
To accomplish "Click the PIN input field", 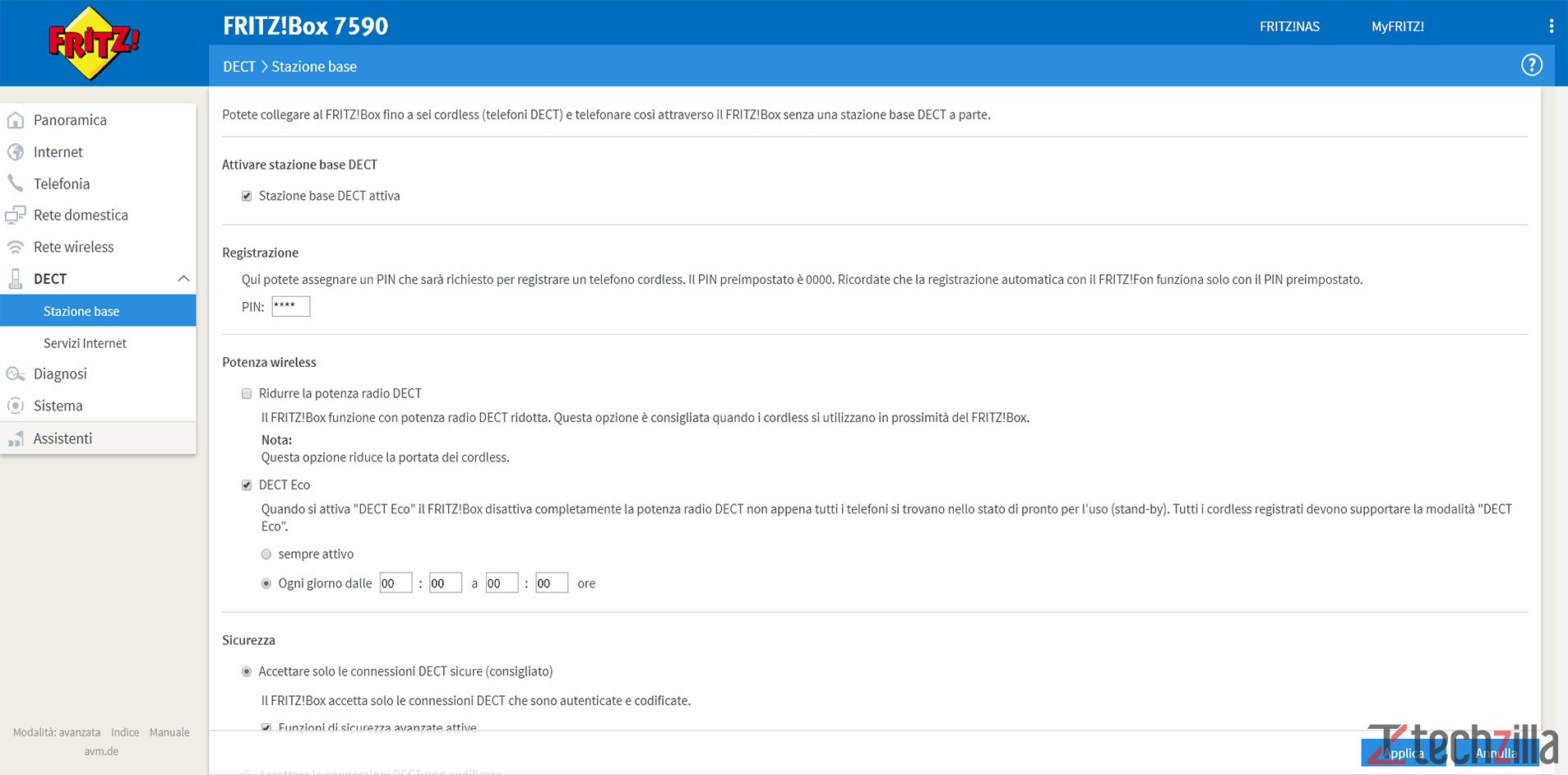I will click(x=291, y=307).
